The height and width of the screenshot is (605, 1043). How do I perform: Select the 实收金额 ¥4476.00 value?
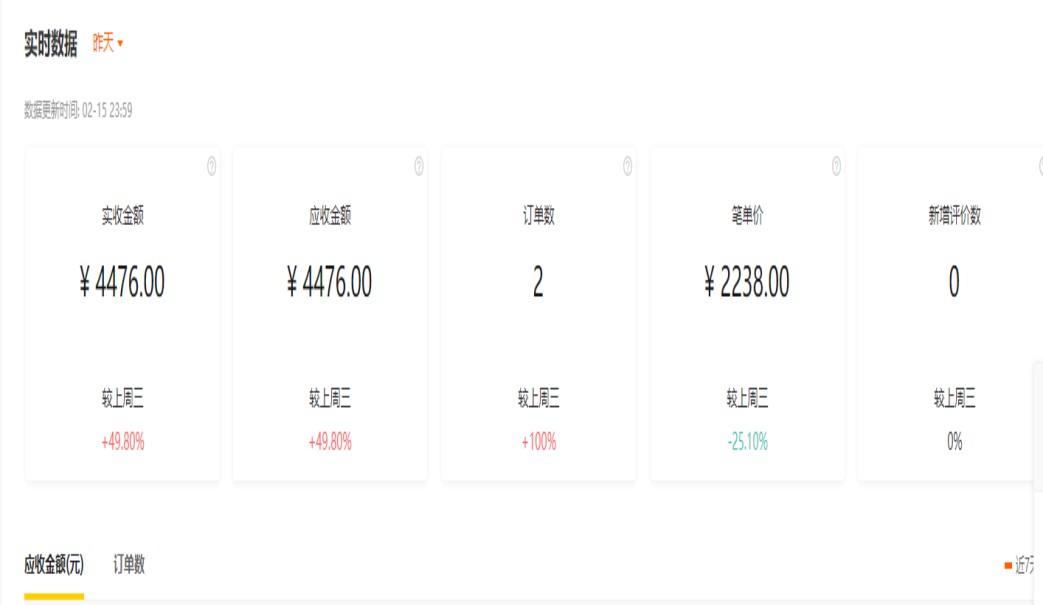[x=122, y=283]
